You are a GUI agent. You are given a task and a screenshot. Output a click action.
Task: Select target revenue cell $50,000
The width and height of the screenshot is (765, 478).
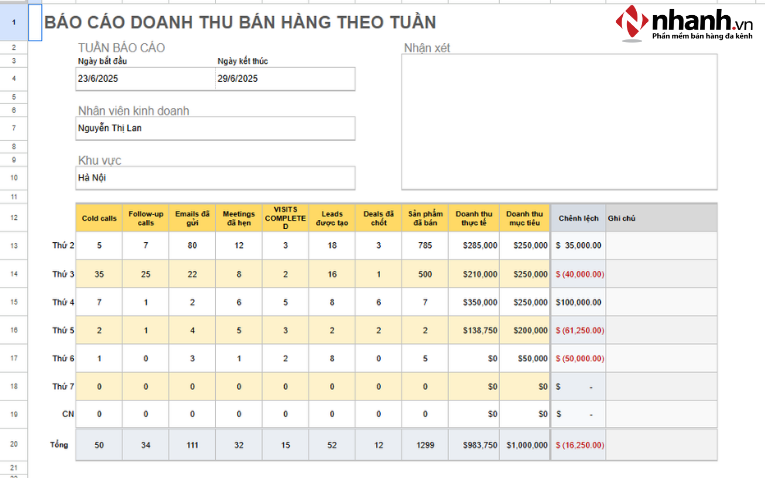[x=524, y=358]
